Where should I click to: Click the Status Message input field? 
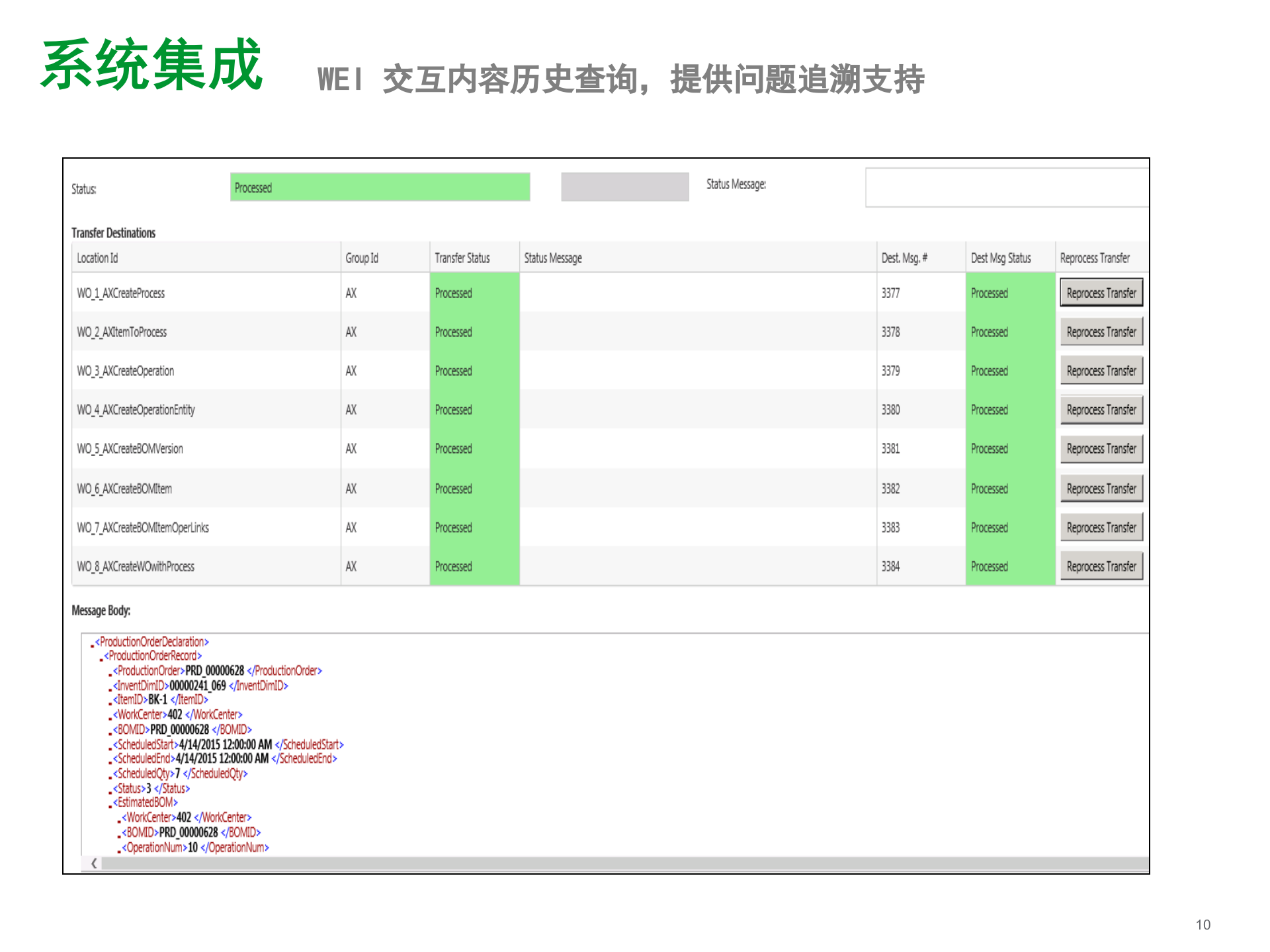pos(1005,187)
